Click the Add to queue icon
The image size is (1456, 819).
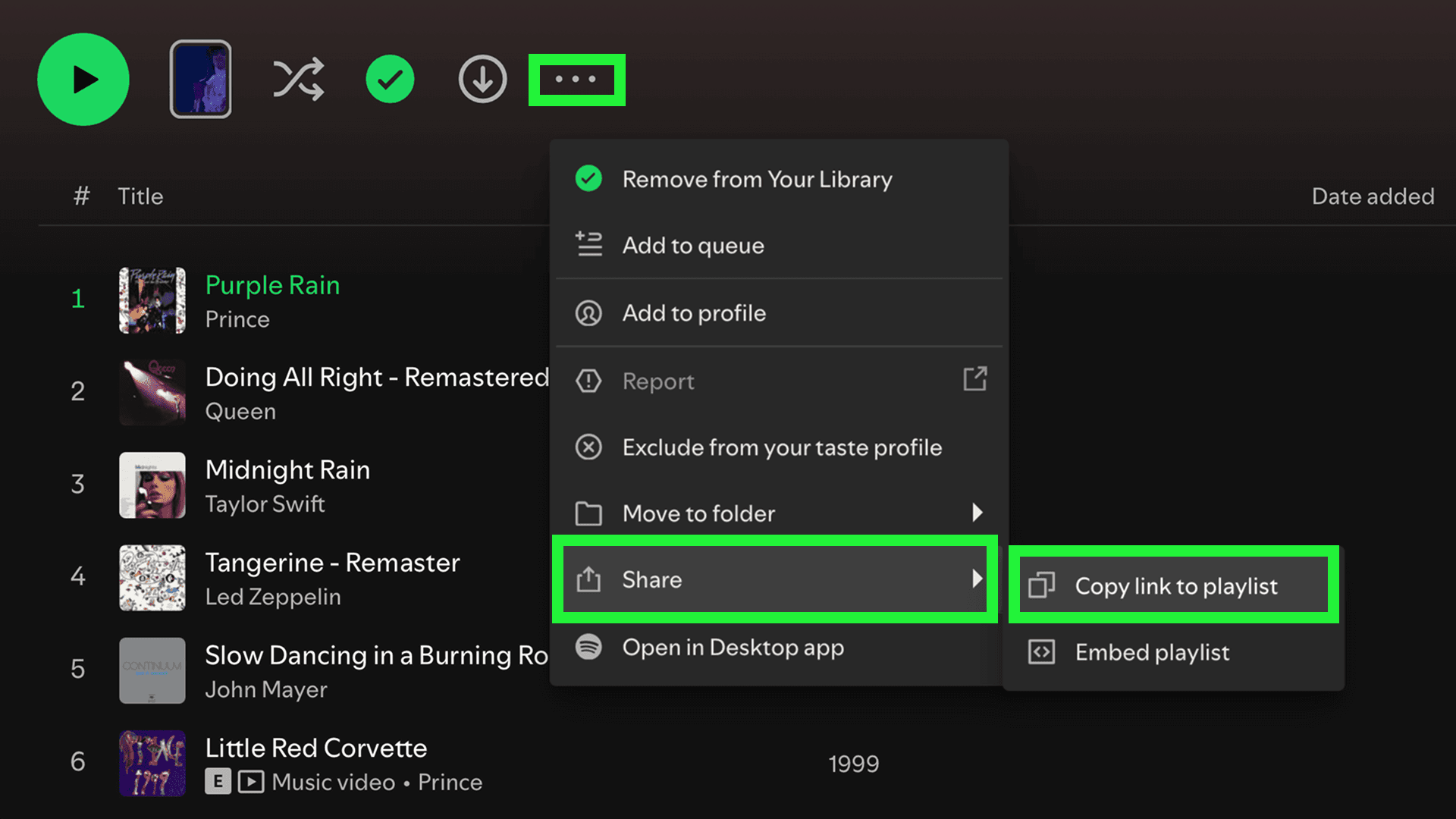tap(588, 244)
